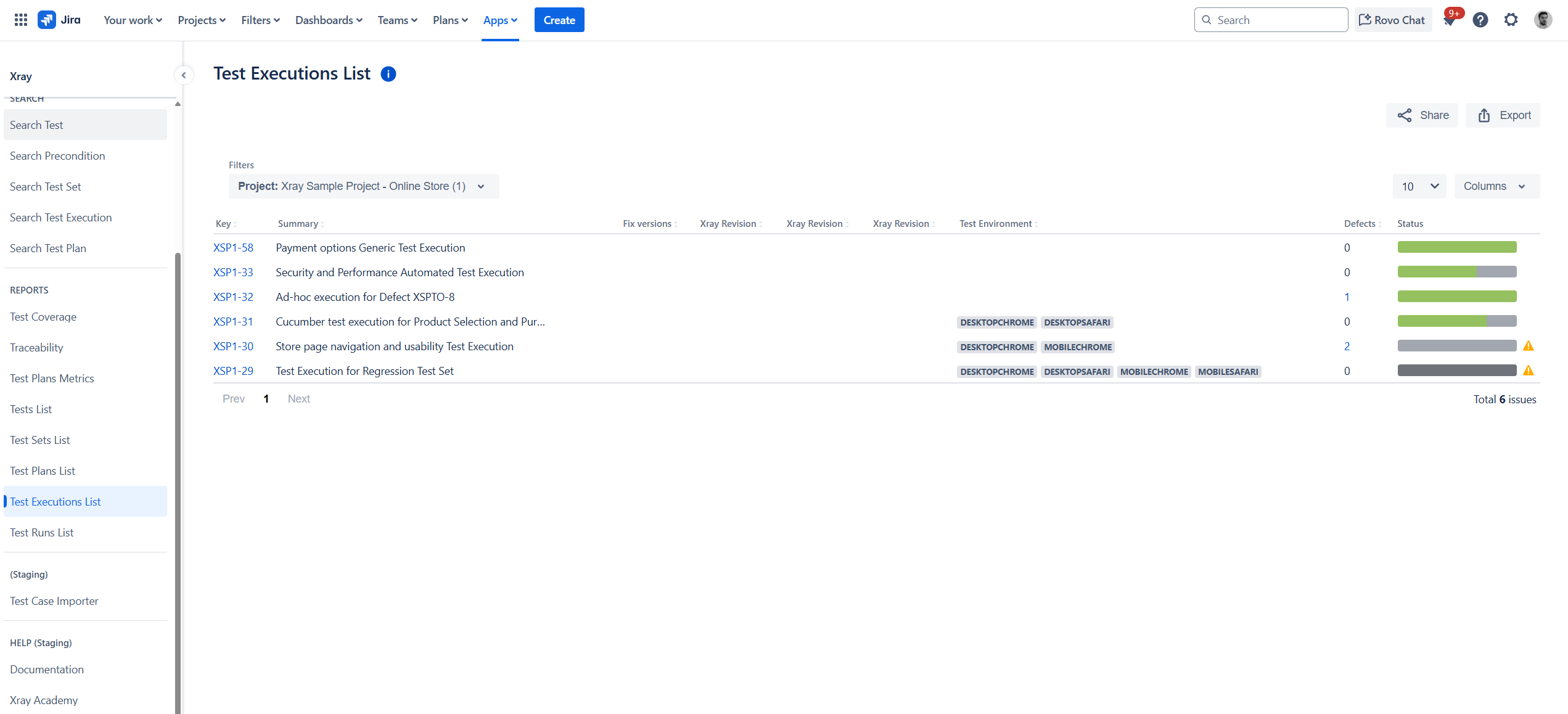Open the notifications bell with 9+ badge
This screenshot has height=714, width=1568.
(x=1449, y=20)
